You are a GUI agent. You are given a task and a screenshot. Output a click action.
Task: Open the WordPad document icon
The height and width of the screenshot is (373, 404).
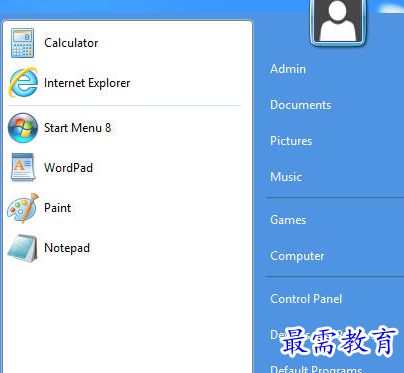click(x=23, y=168)
